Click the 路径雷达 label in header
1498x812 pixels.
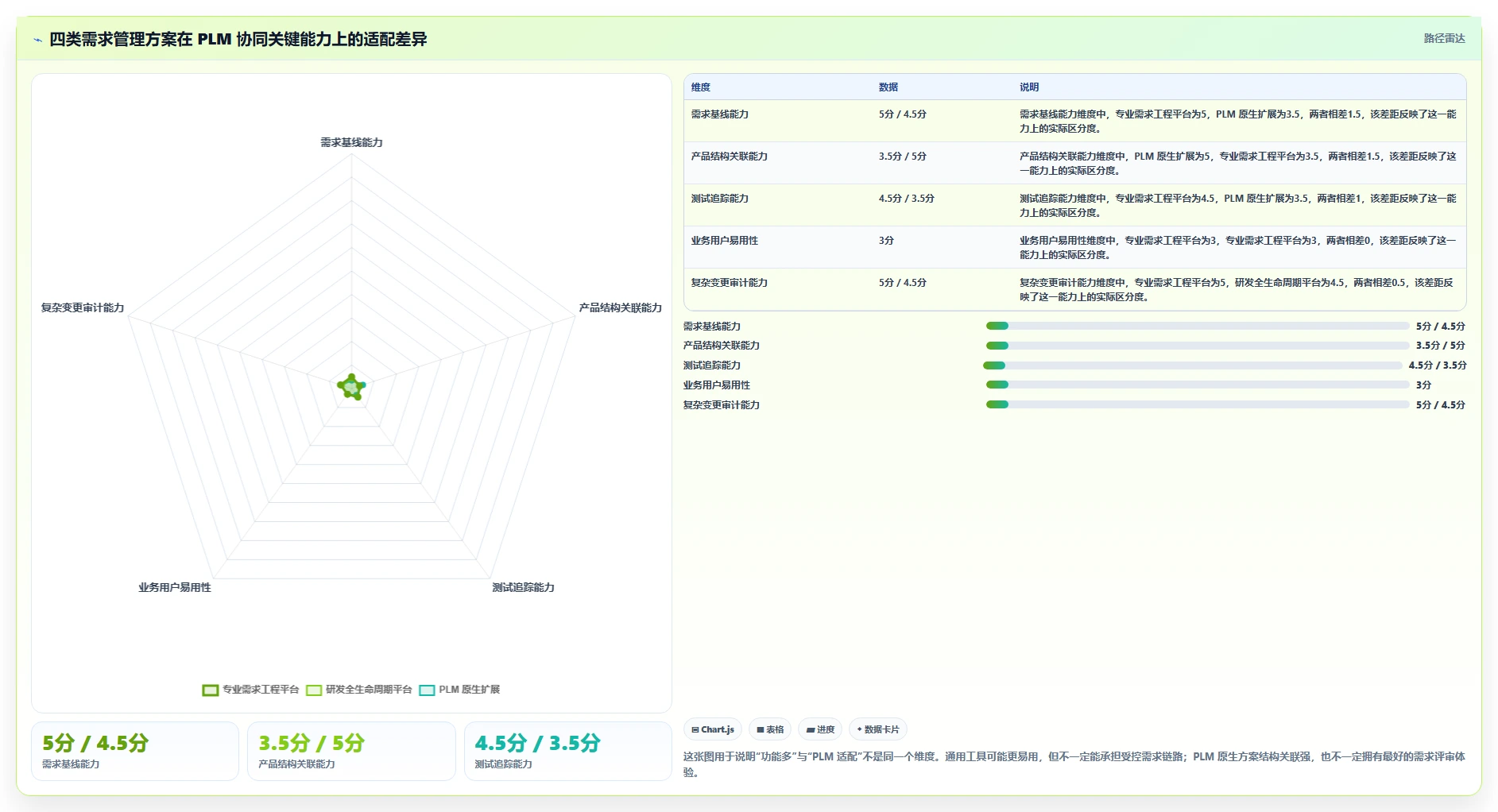(x=1444, y=38)
